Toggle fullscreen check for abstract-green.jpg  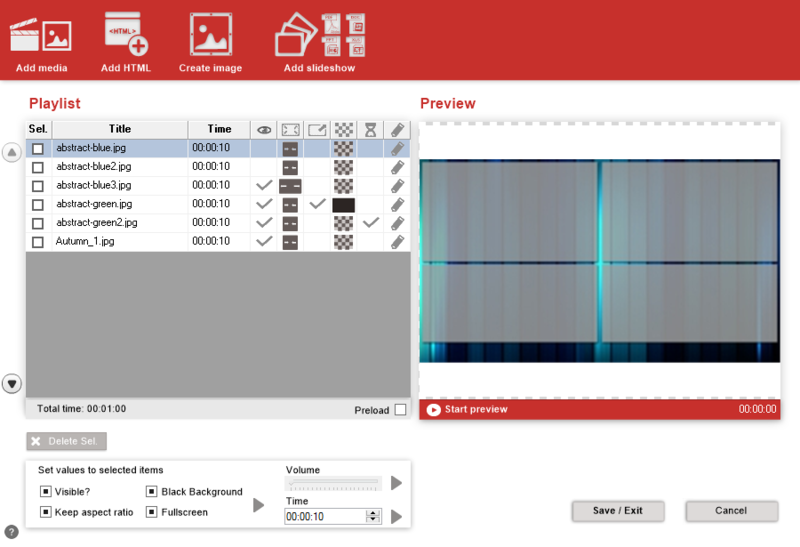pyautogui.click(x=317, y=204)
